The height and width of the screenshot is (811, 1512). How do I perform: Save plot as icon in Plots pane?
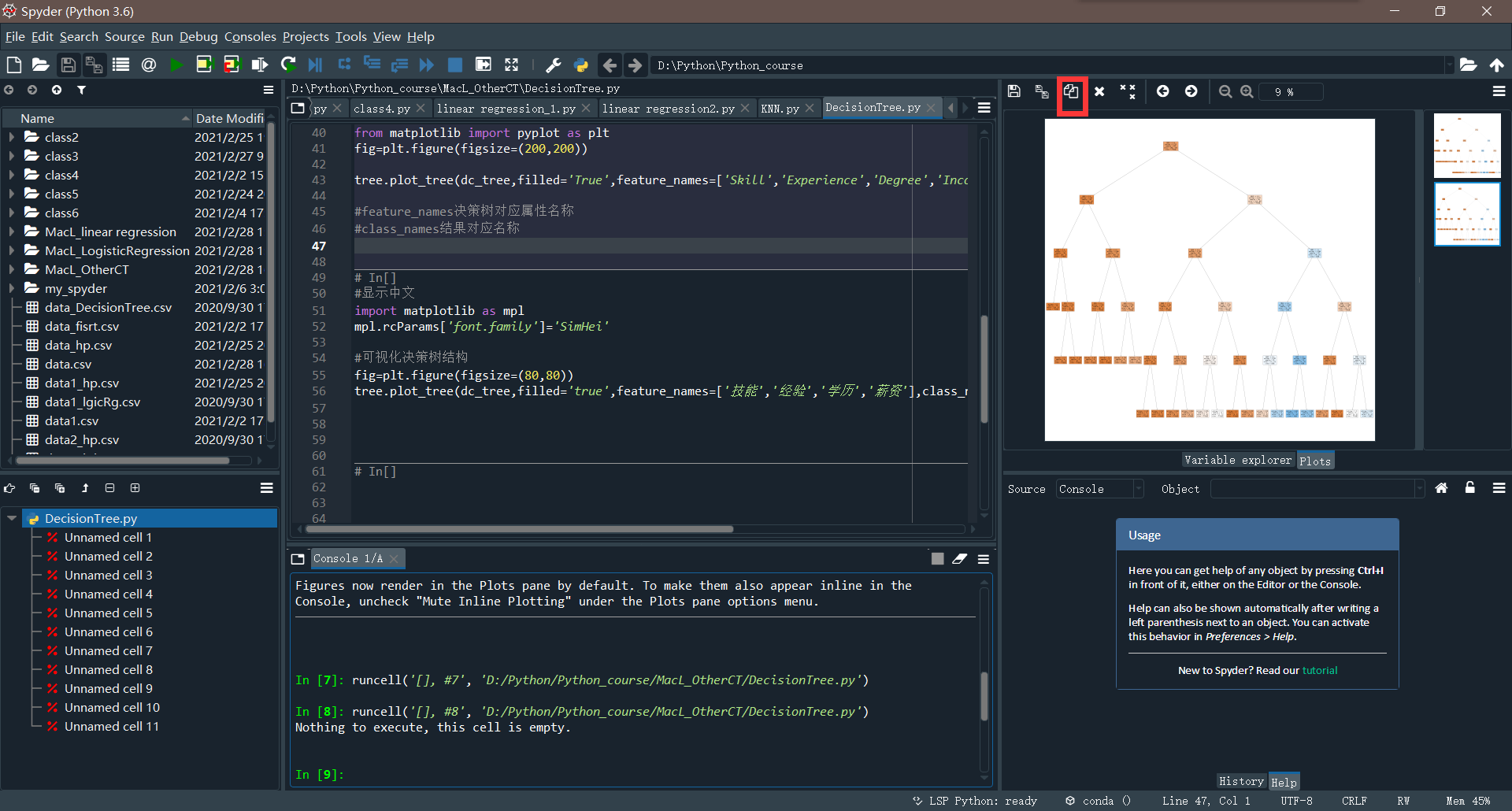point(1014,91)
